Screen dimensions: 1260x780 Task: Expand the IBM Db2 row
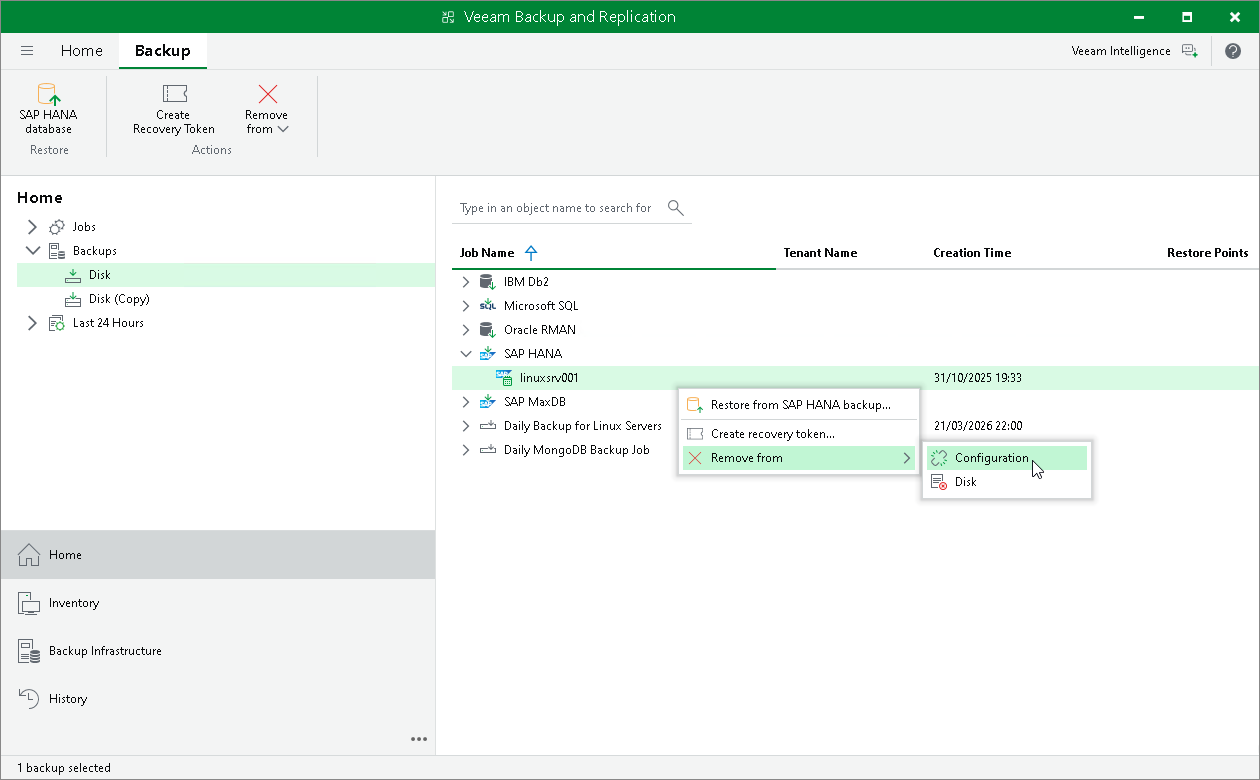(465, 282)
